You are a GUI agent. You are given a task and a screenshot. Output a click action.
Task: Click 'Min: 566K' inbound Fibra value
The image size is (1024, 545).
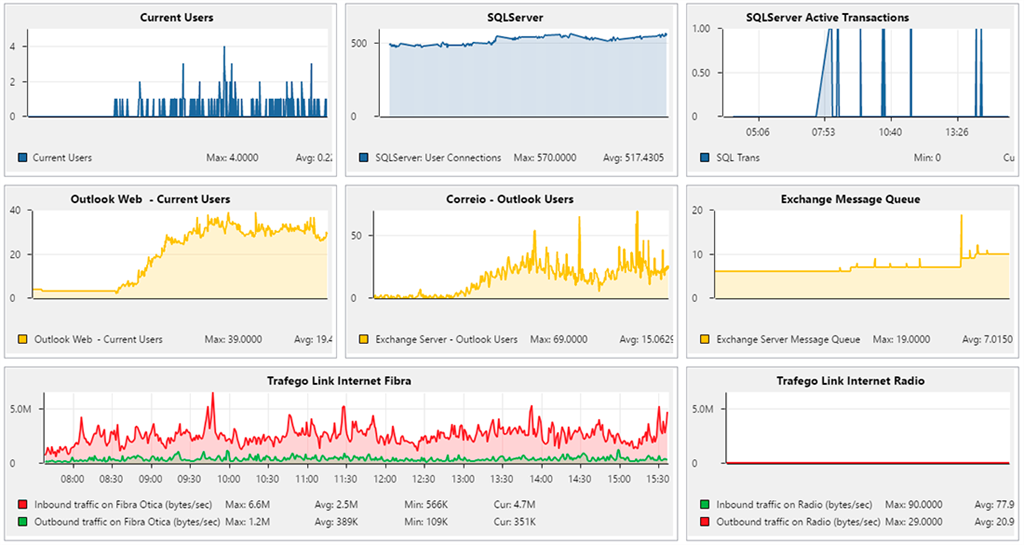tap(426, 505)
